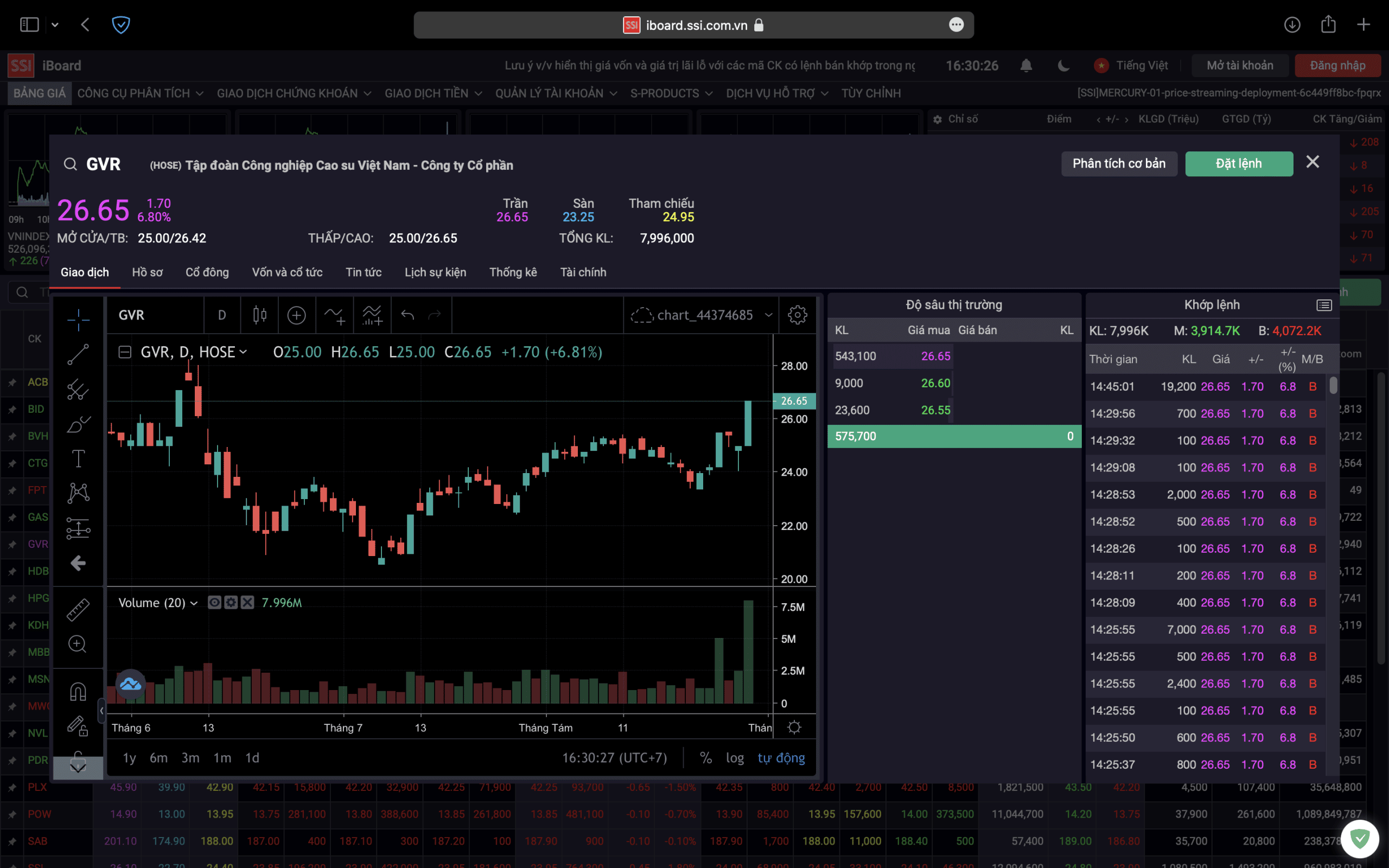The image size is (1389, 868).
Task: Switch to the Hồ sơ tab
Action: (x=147, y=272)
